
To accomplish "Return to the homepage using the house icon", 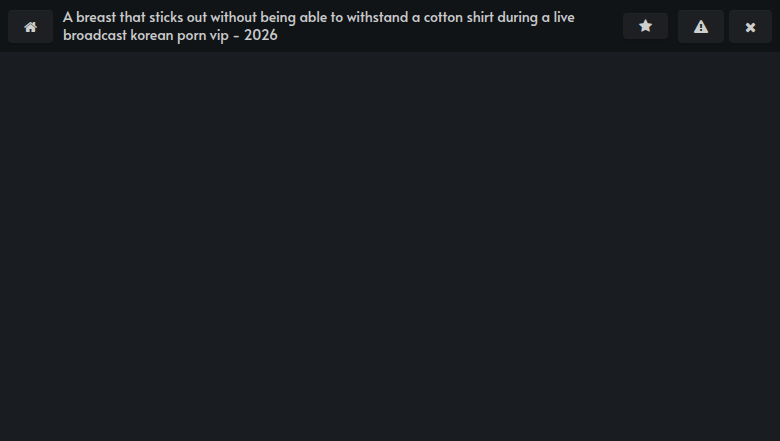I will [x=30, y=27].
